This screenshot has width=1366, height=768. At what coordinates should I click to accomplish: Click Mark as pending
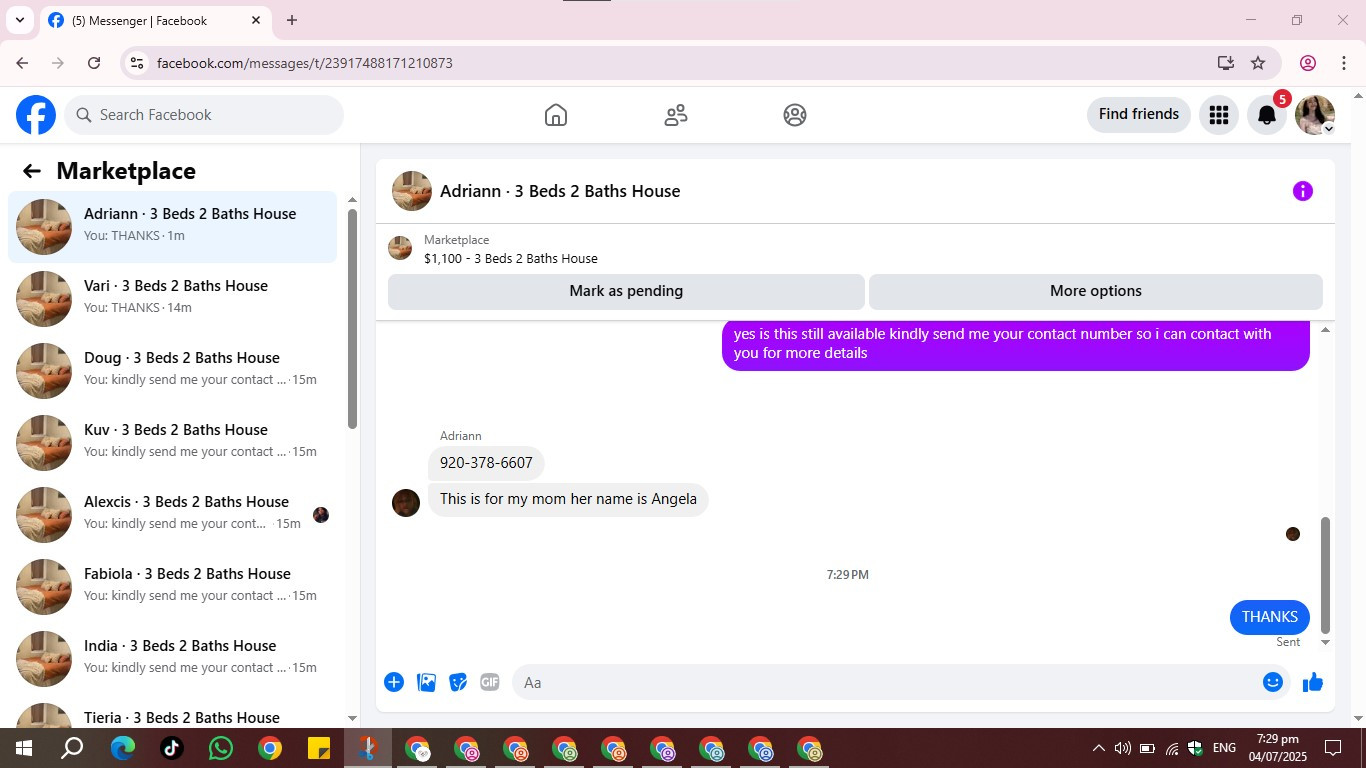click(x=626, y=291)
